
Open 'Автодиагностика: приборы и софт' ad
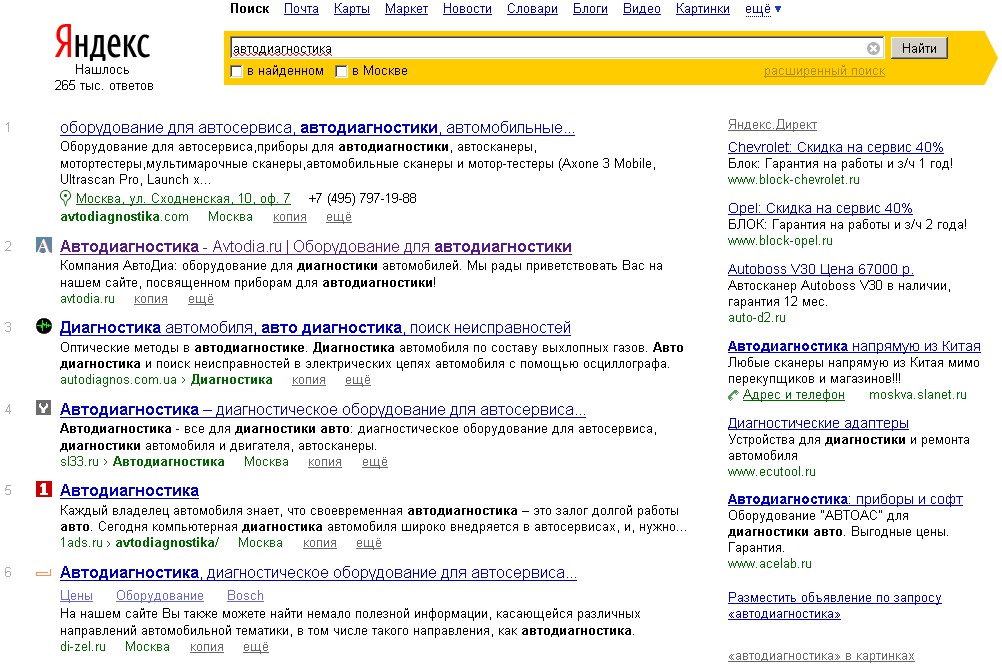point(845,499)
